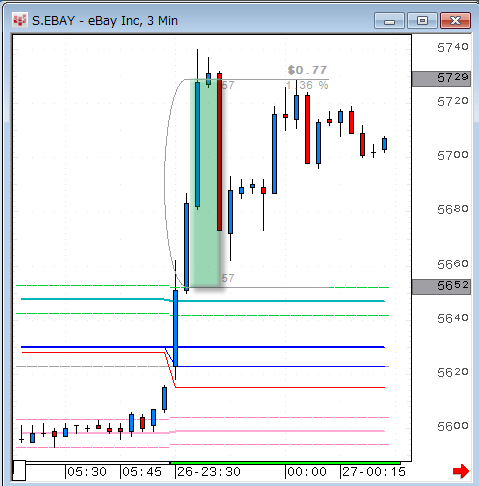Click the 5680 price label
479x486 pixels.
pos(453,209)
